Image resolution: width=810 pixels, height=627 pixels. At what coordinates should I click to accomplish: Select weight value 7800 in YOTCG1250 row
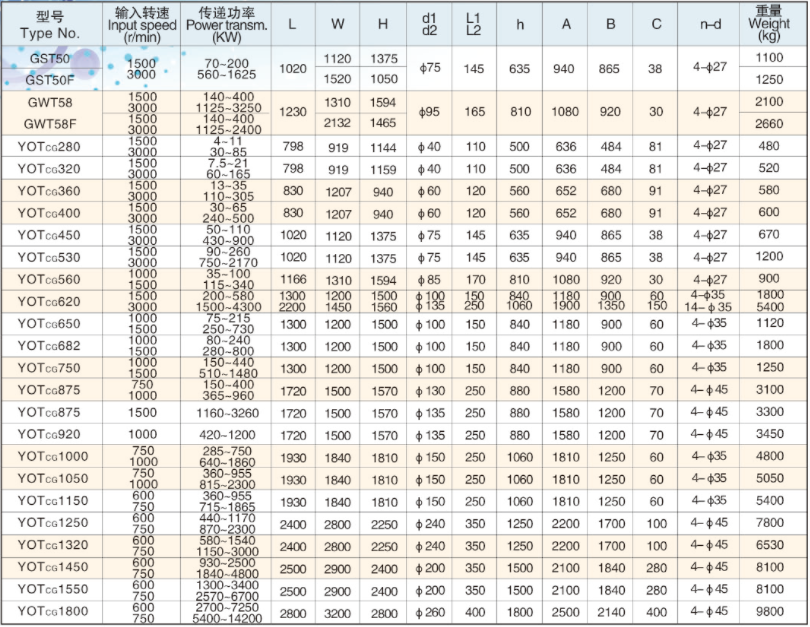(770, 523)
